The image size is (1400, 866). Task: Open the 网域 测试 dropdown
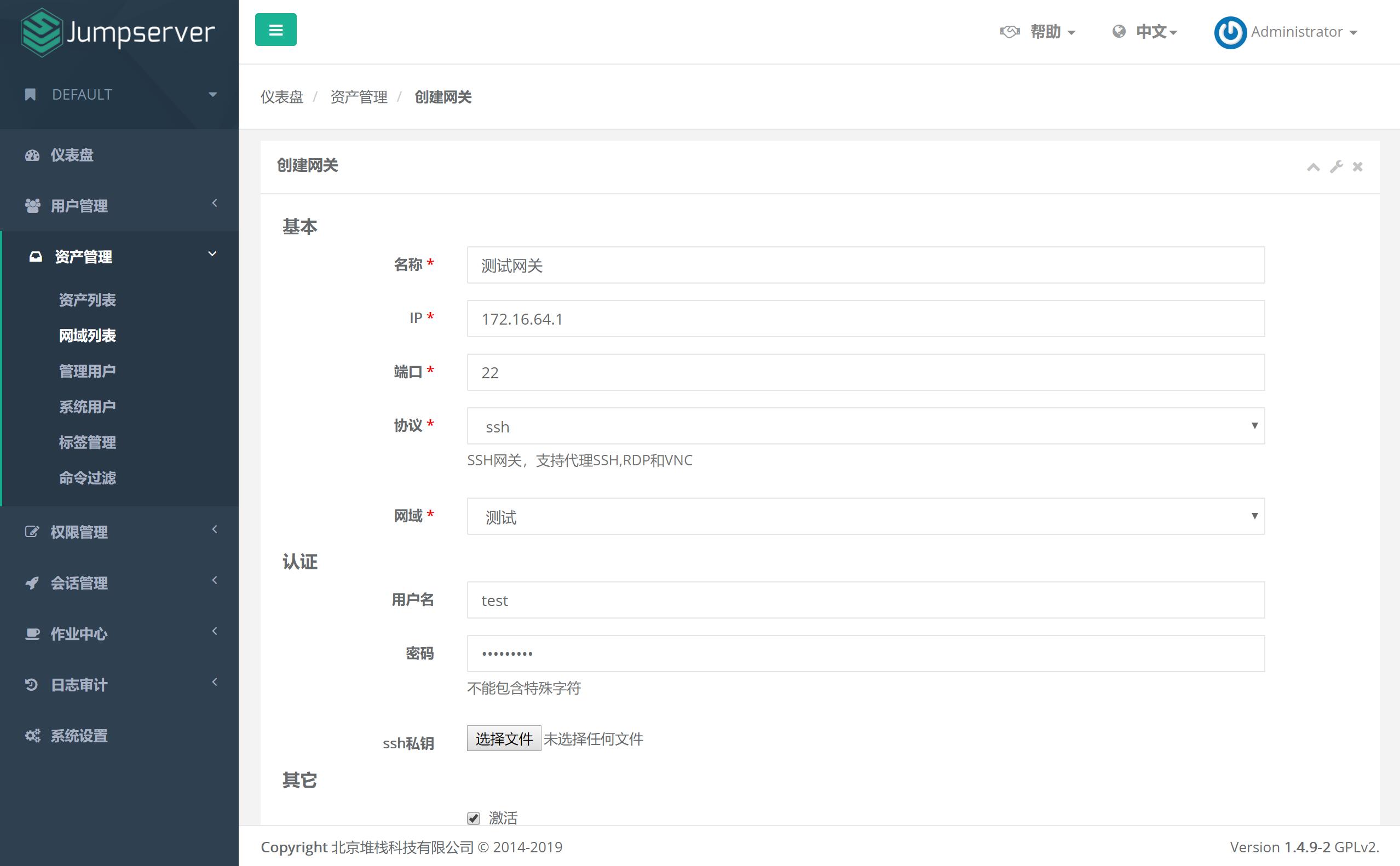[x=866, y=516]
